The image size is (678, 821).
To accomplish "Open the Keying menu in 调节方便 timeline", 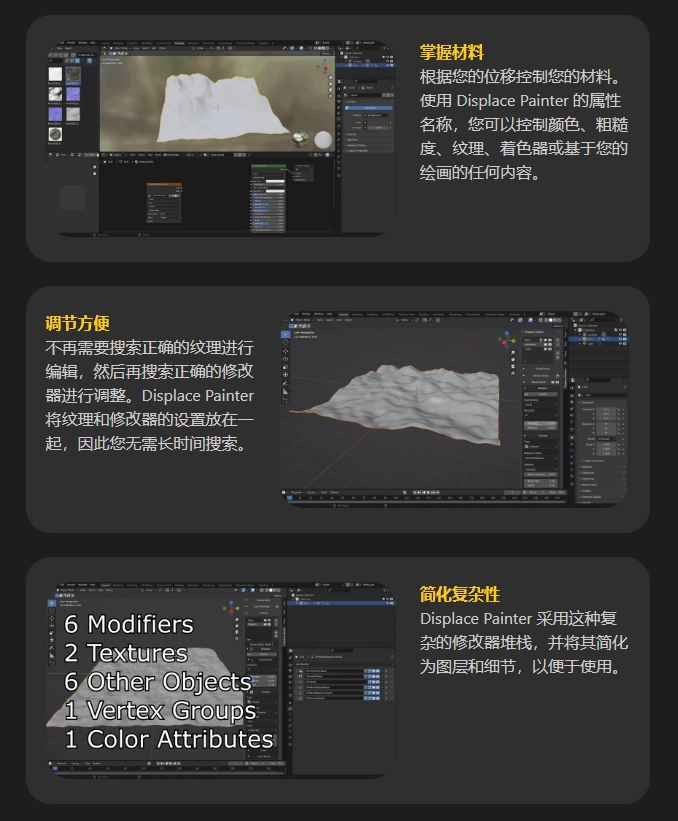I will (313, 492).
